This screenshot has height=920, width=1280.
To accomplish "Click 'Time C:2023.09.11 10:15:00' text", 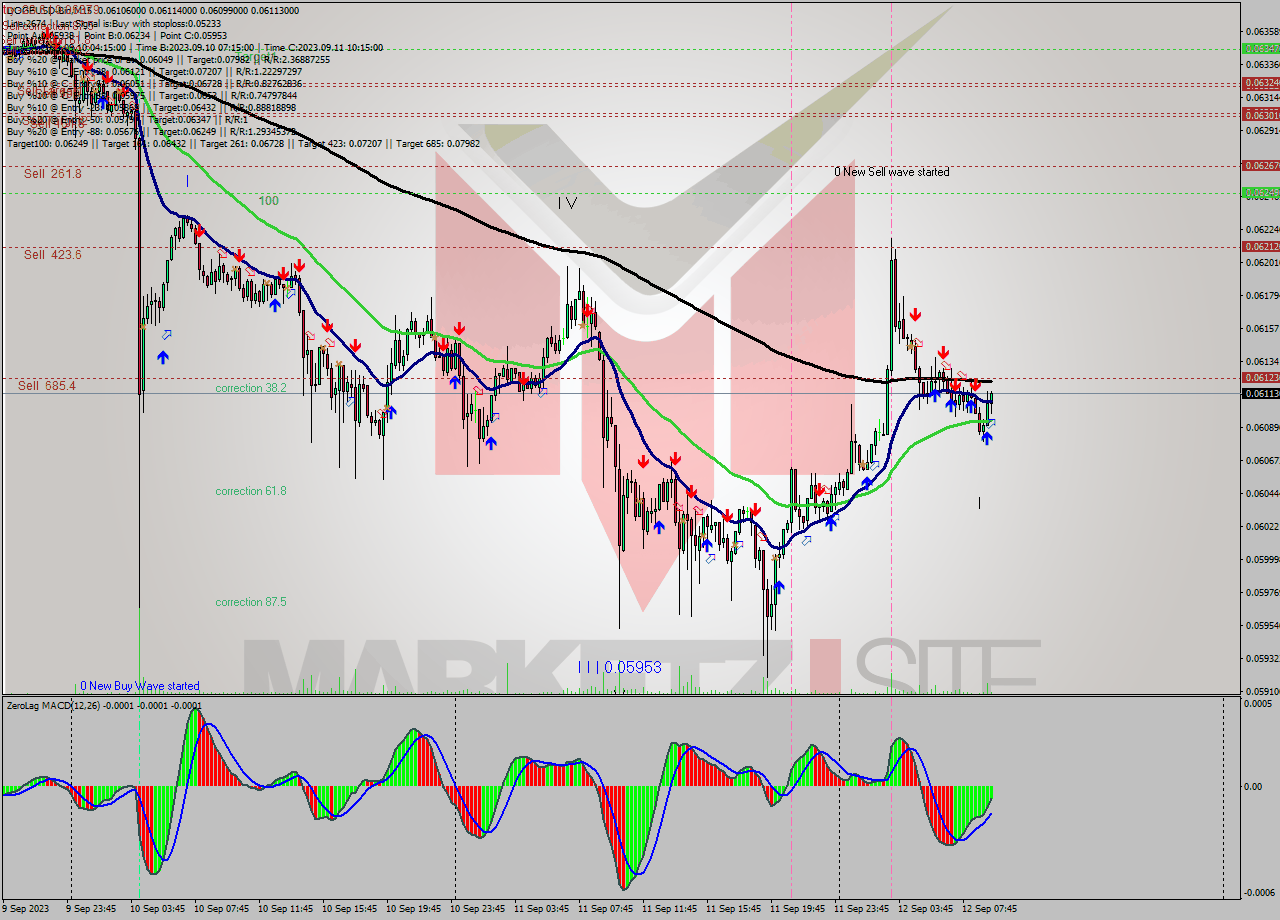I will click(325, 47).
